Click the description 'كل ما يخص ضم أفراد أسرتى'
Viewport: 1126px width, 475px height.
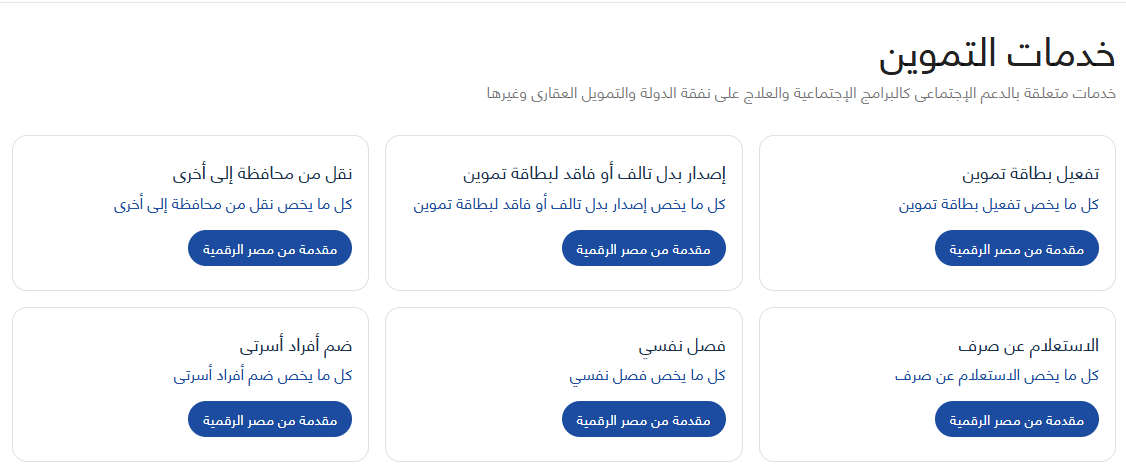pyautogui.click(x=262, y=376)
